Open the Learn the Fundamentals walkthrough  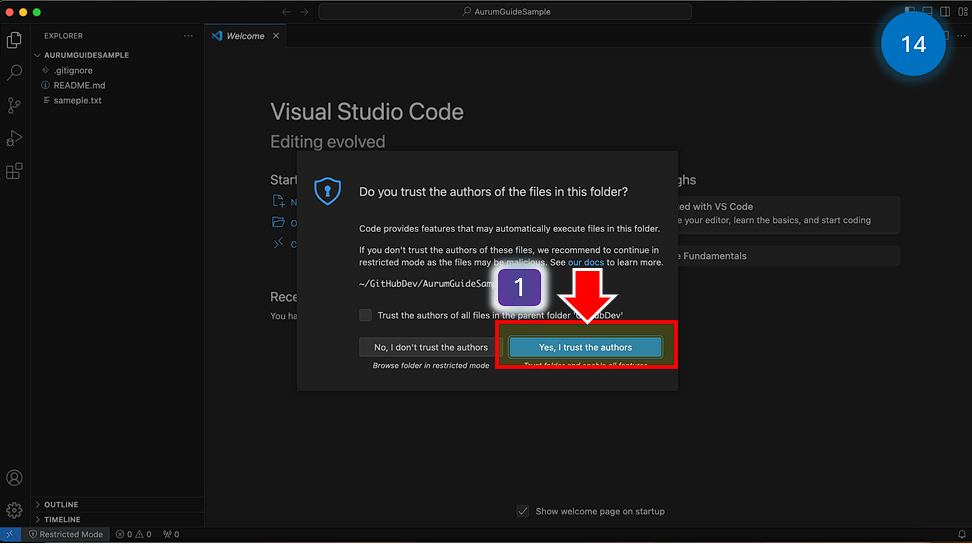pos(789,256)
